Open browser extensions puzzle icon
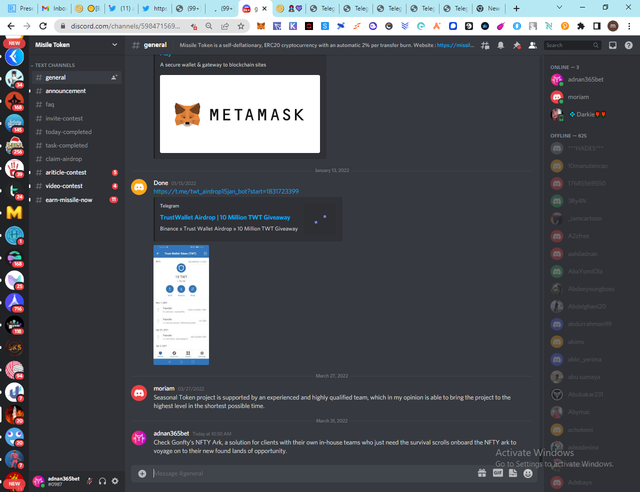The width and height of the screenshot is (640, 492). tap(581, 26)
